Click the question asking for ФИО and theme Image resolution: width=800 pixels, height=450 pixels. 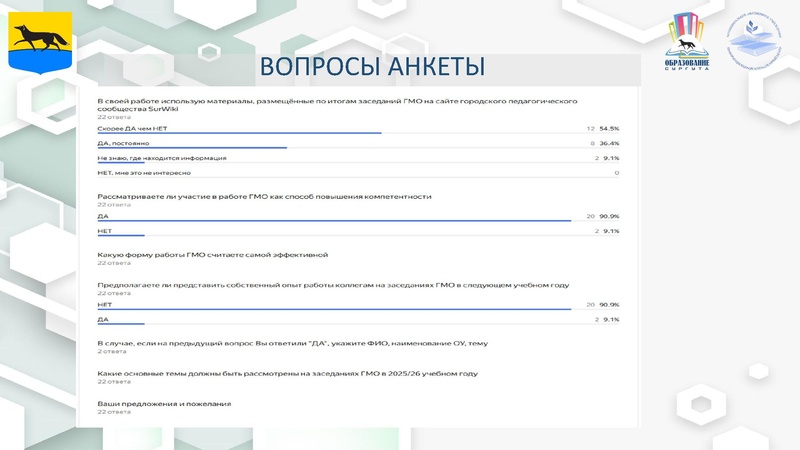[292, 343]
